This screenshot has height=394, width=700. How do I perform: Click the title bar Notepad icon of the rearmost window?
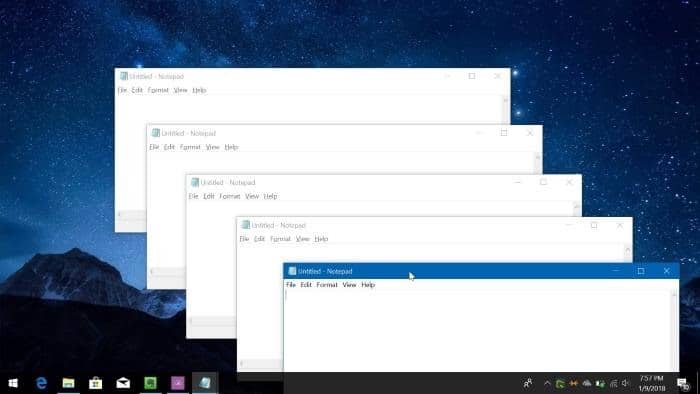[124, 76]
